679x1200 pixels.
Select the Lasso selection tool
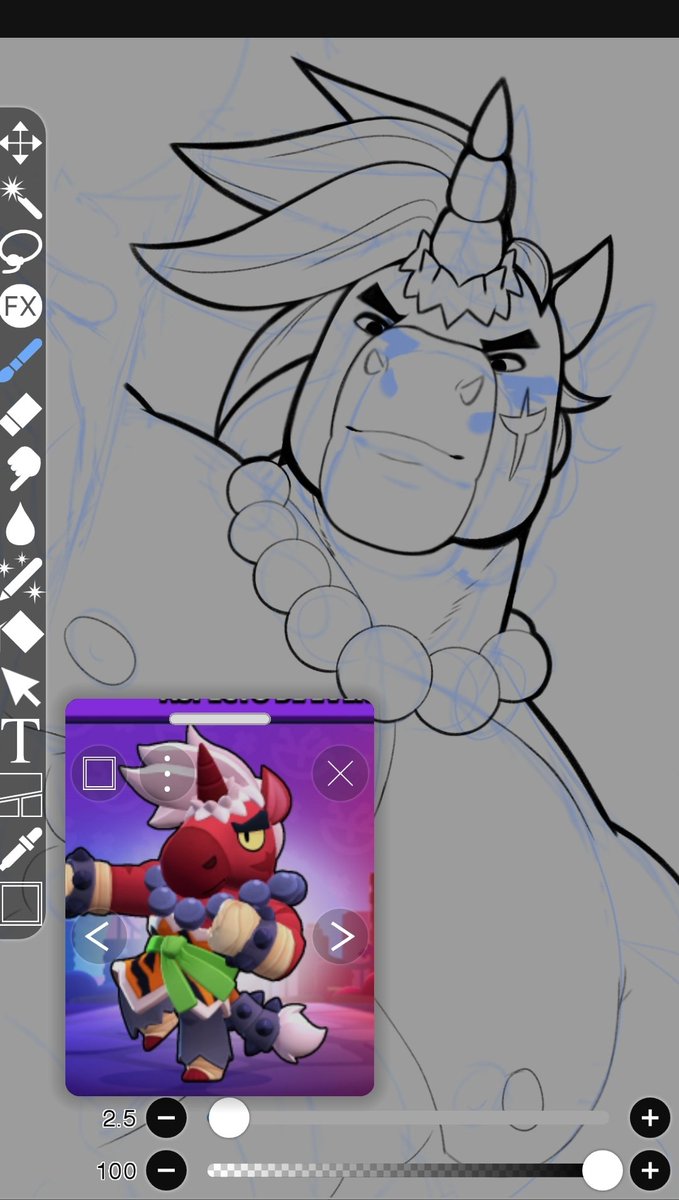coord(20,250)
